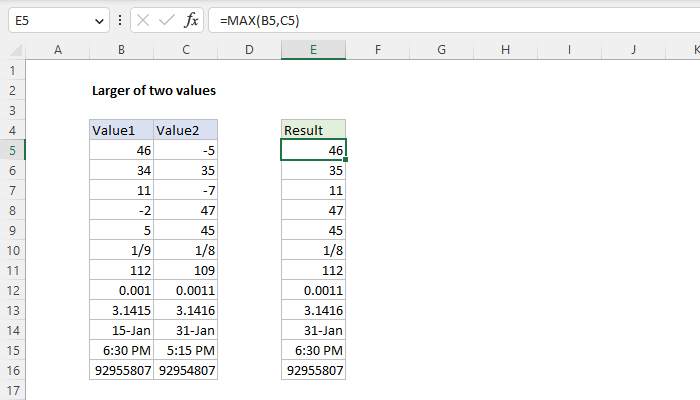Select column D header
The image size is (700, 400).
pyautogui.click(x=249, y=50)
